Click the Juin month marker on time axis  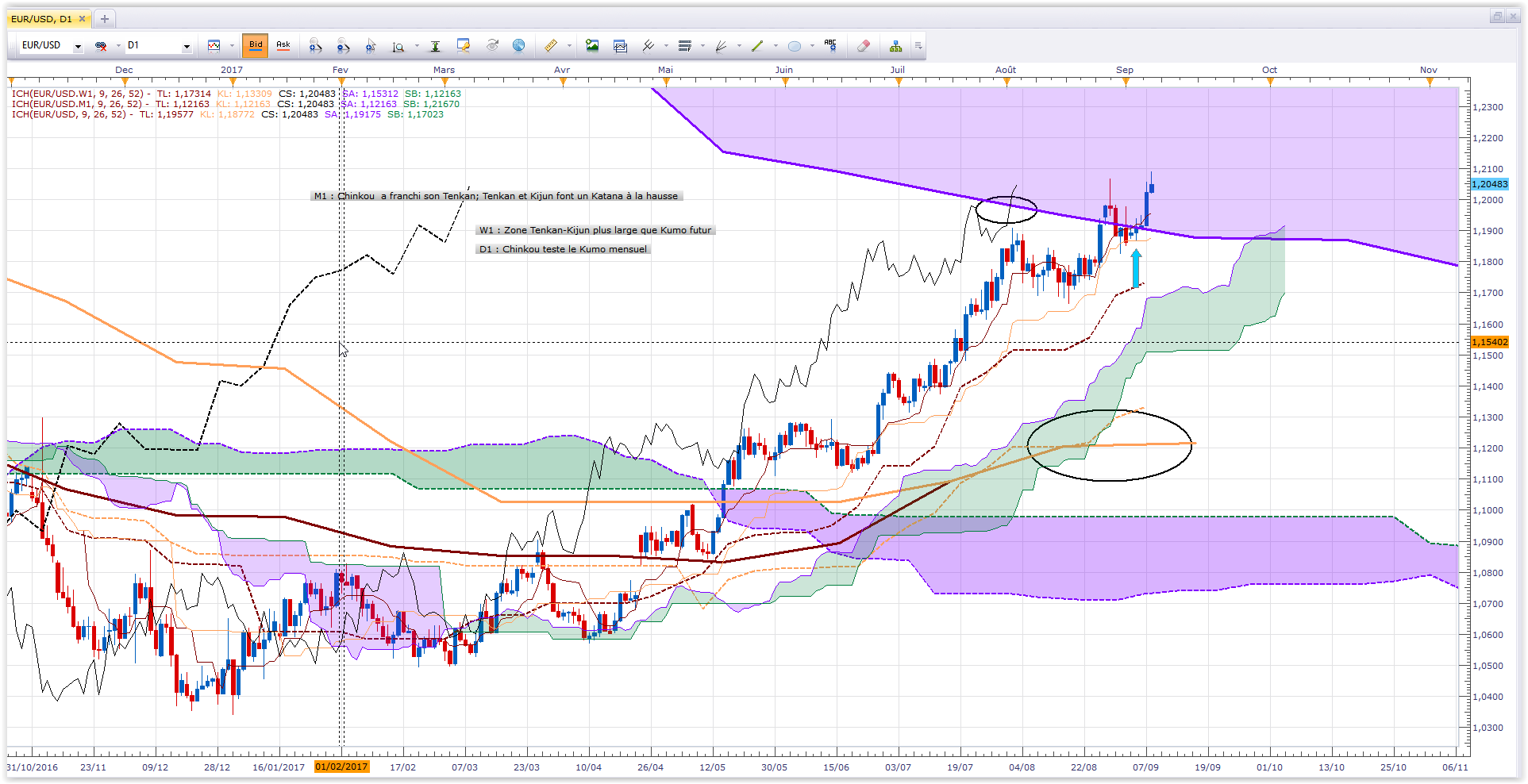tap(784, 70)
